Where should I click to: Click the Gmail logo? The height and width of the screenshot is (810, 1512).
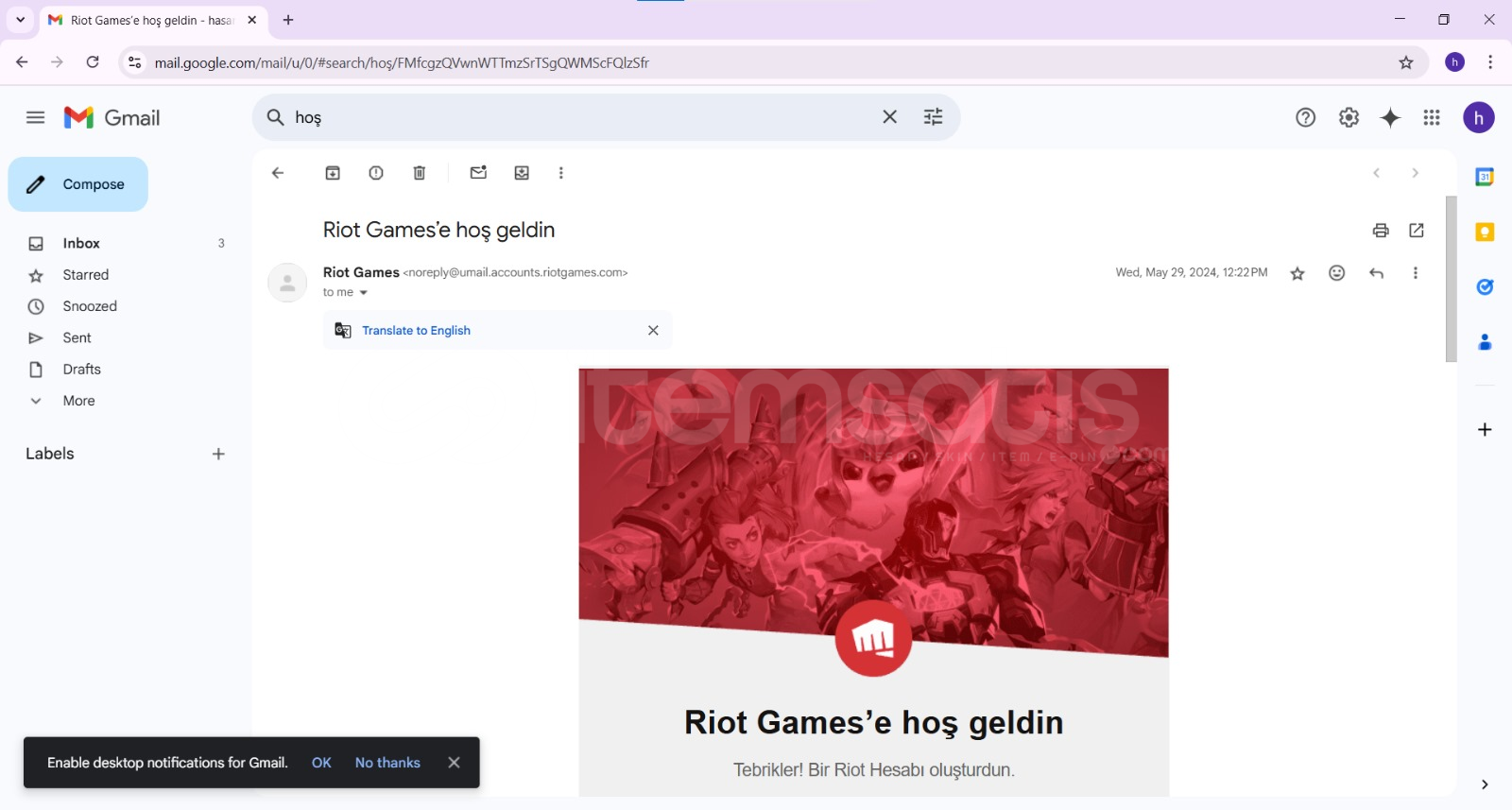[112, 117]
